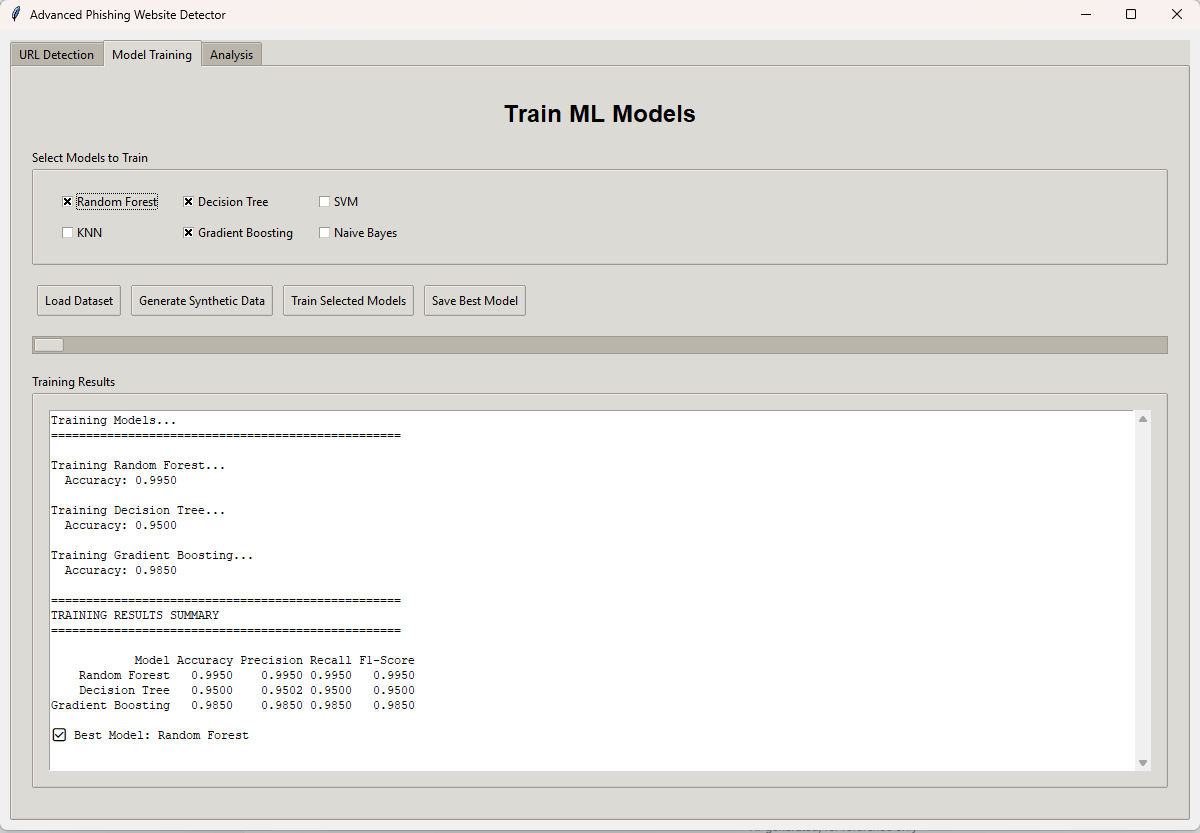Viewport: 1200px width, 833px height.
Task: Maximize the Phishing Detector window
Action: click(x=1131, y=14)
